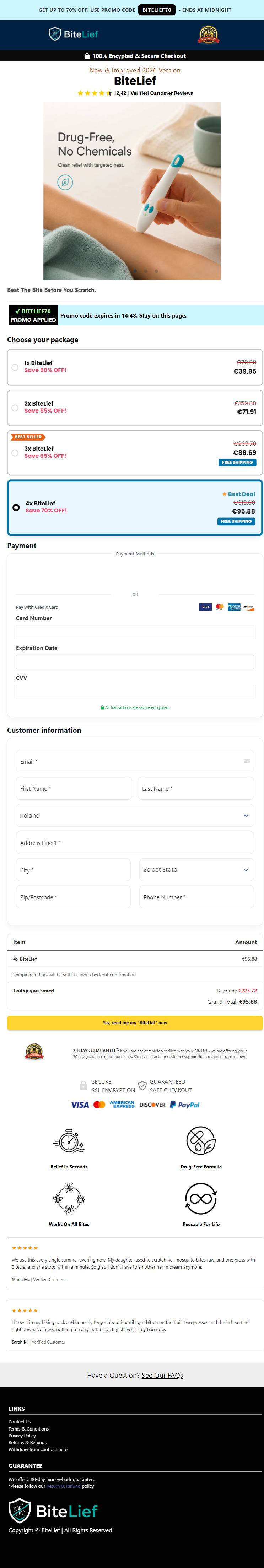Screen dimensions: 264x1568
Task: Click the Mastercard icon in payment form
Action: 220,607
